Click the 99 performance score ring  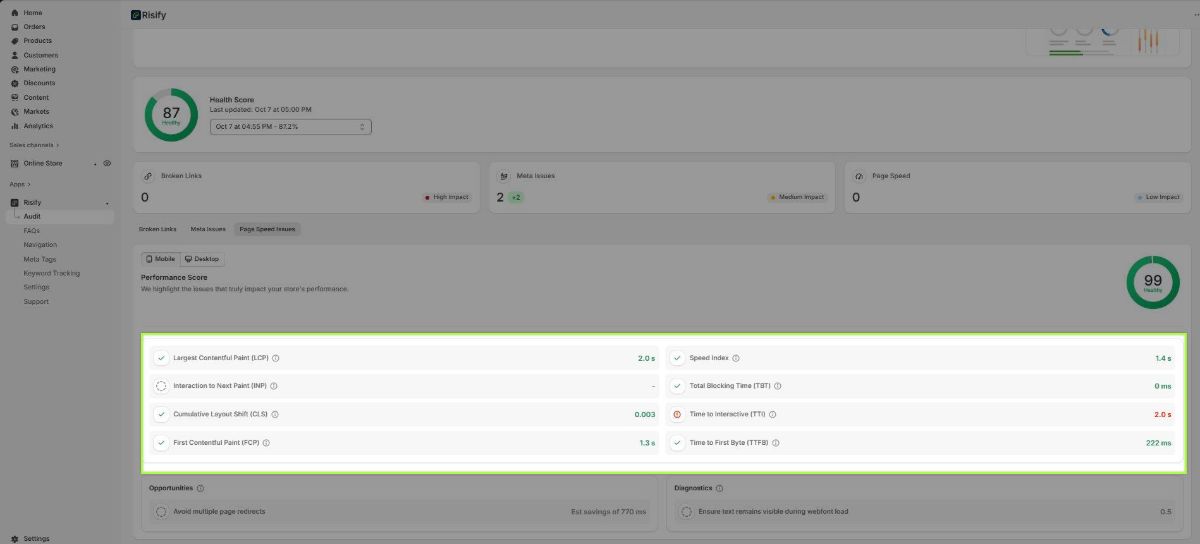[x=1152, y=283]
